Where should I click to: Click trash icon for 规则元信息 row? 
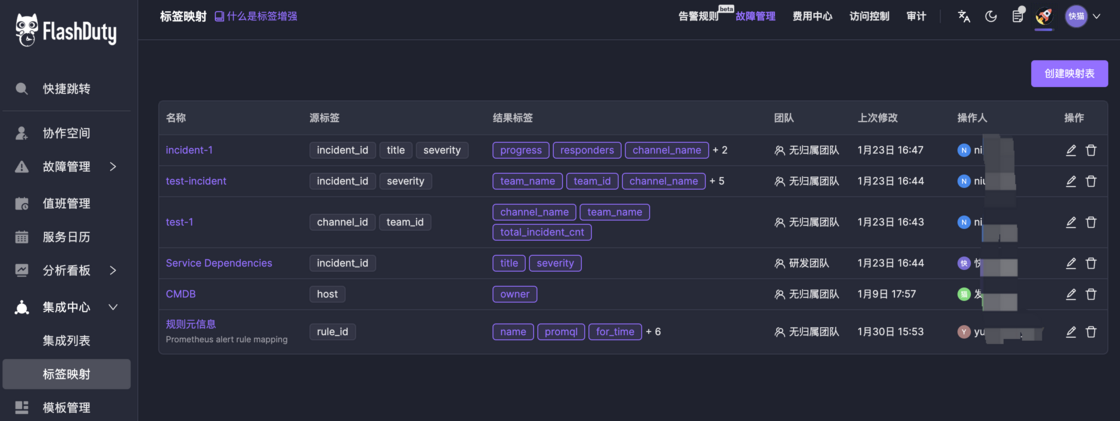click(x=1091, y=331)
